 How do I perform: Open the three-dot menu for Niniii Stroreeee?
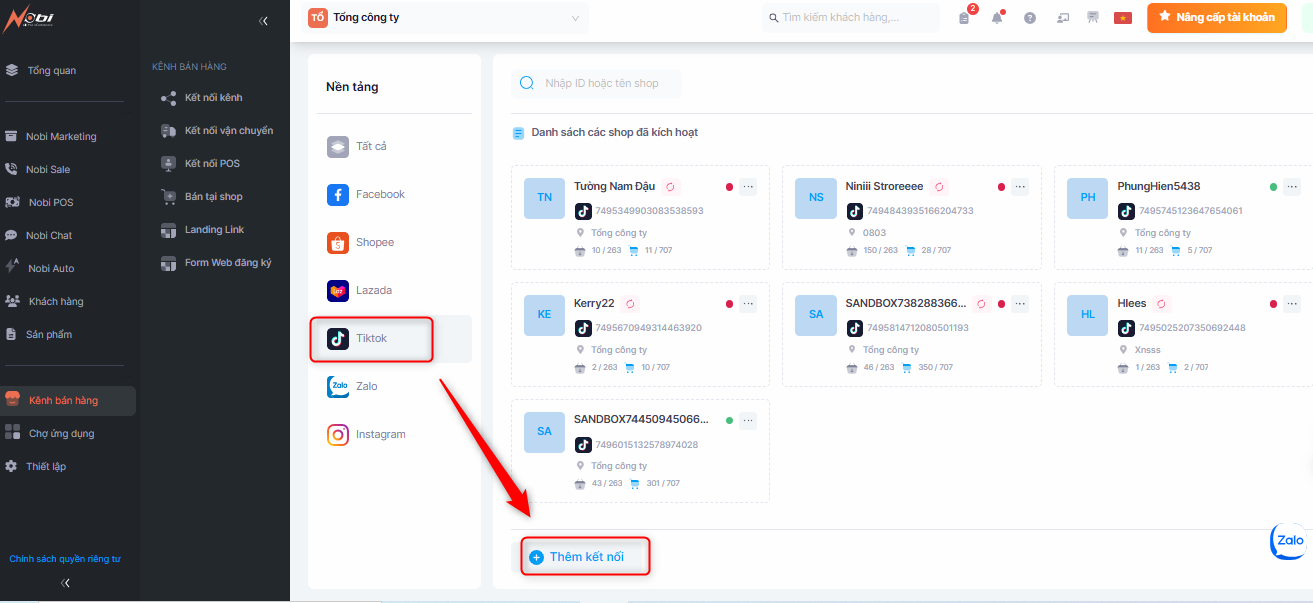pyautogui.click(x=1020, y=187)
